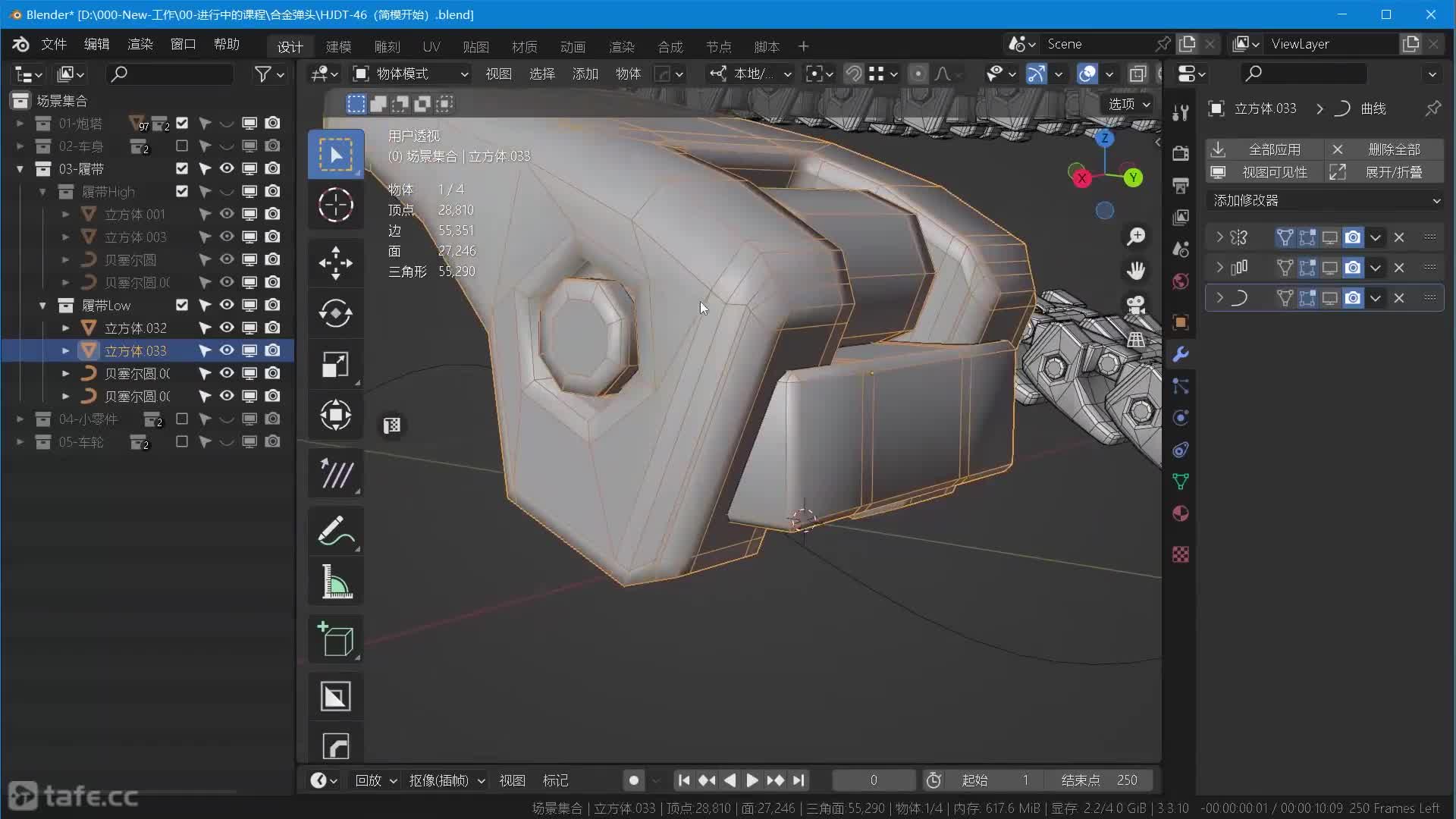Select the Scale tool

[x=335, y=365]
